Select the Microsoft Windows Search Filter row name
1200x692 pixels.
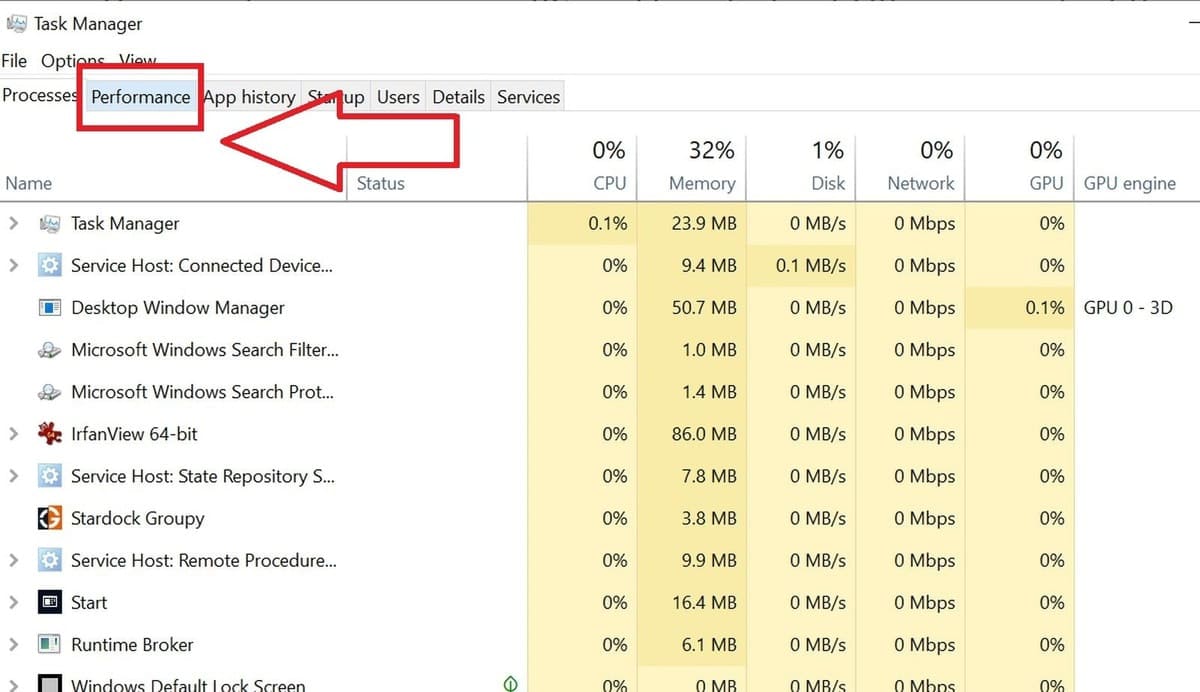pyautogui.click(x=205, y=350)
